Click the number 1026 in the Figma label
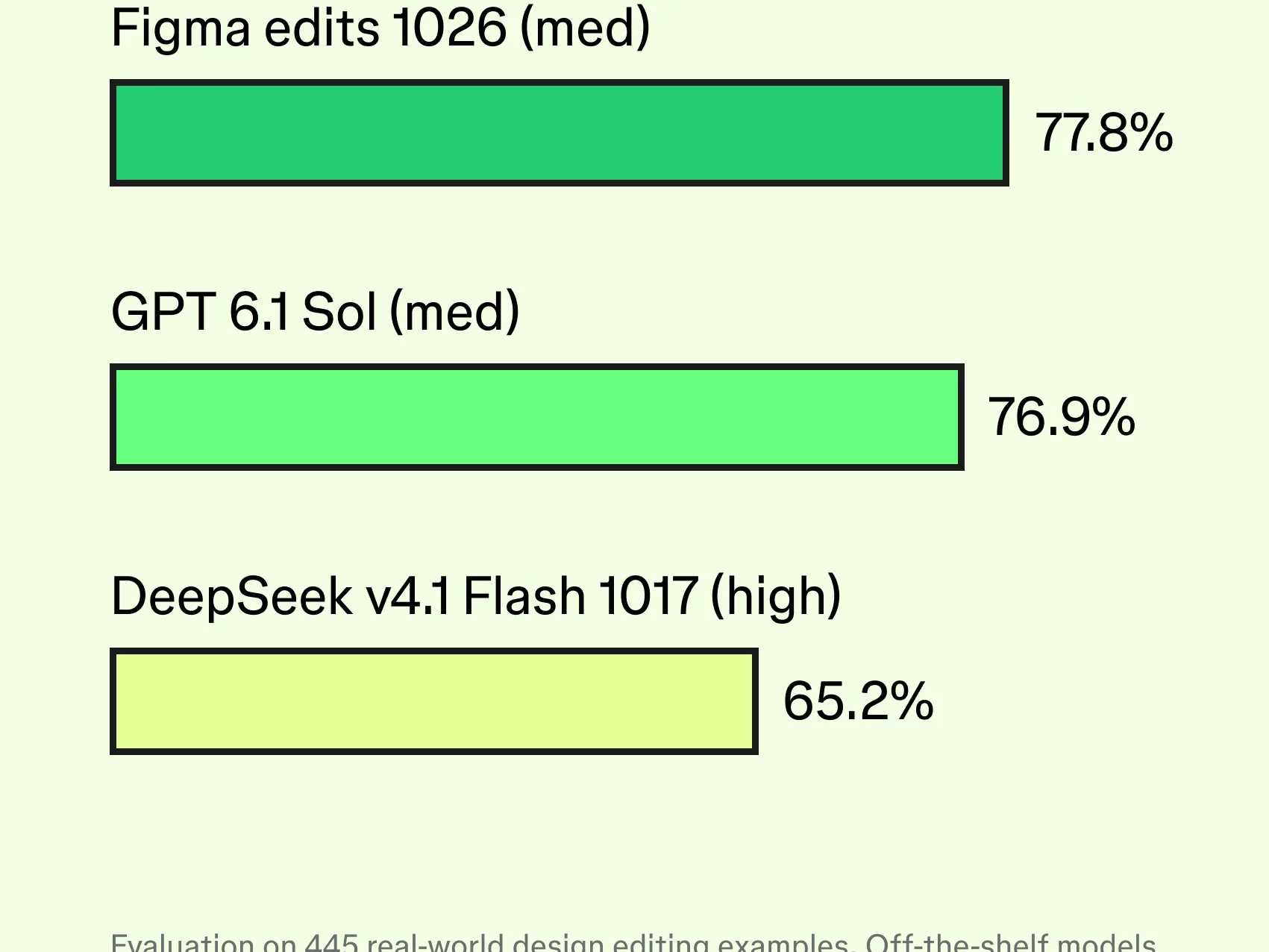Viewport: 1269px width, 952px height. pyautogui.click(x=449, y=28)
